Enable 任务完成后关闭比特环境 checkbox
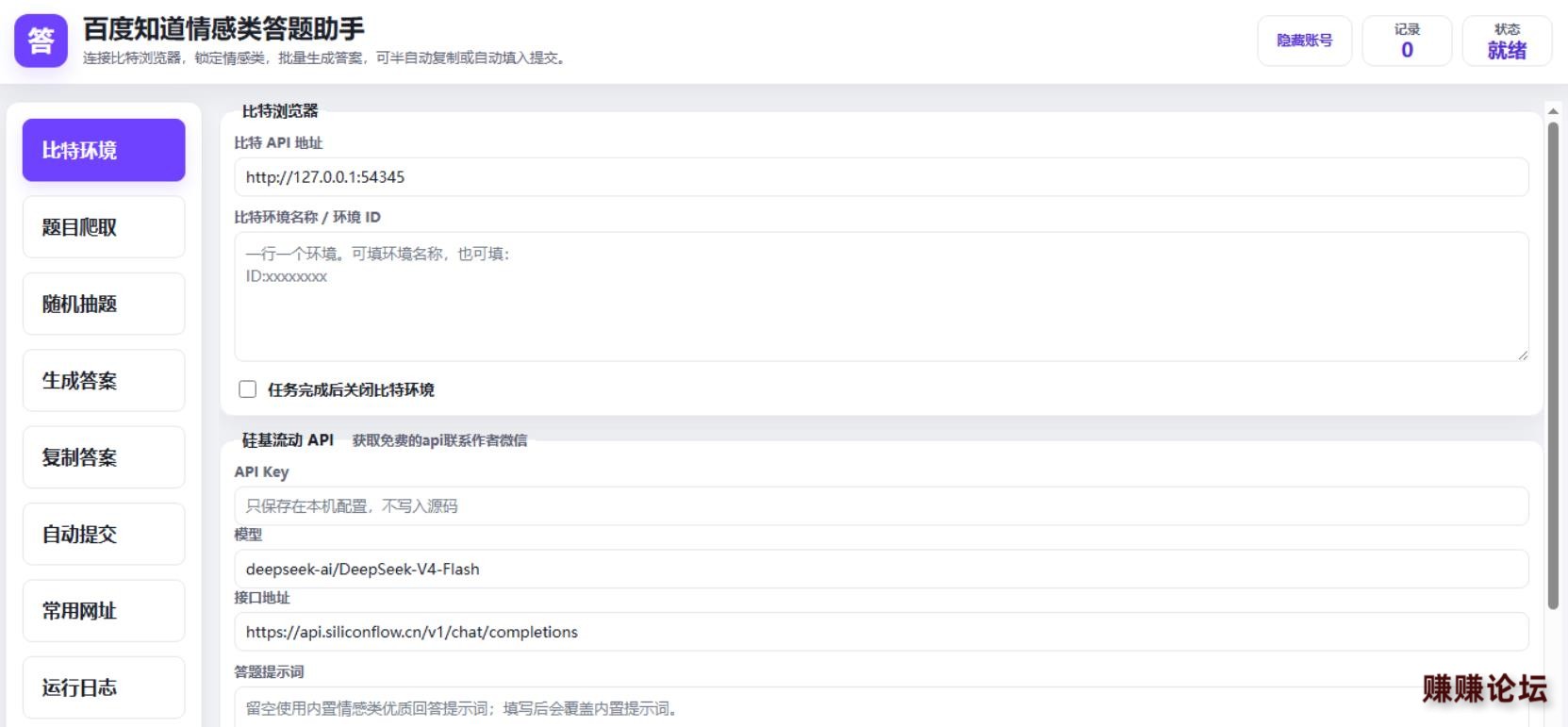The height and width of the screenshot is (727, 1568). tap(248, 389)
